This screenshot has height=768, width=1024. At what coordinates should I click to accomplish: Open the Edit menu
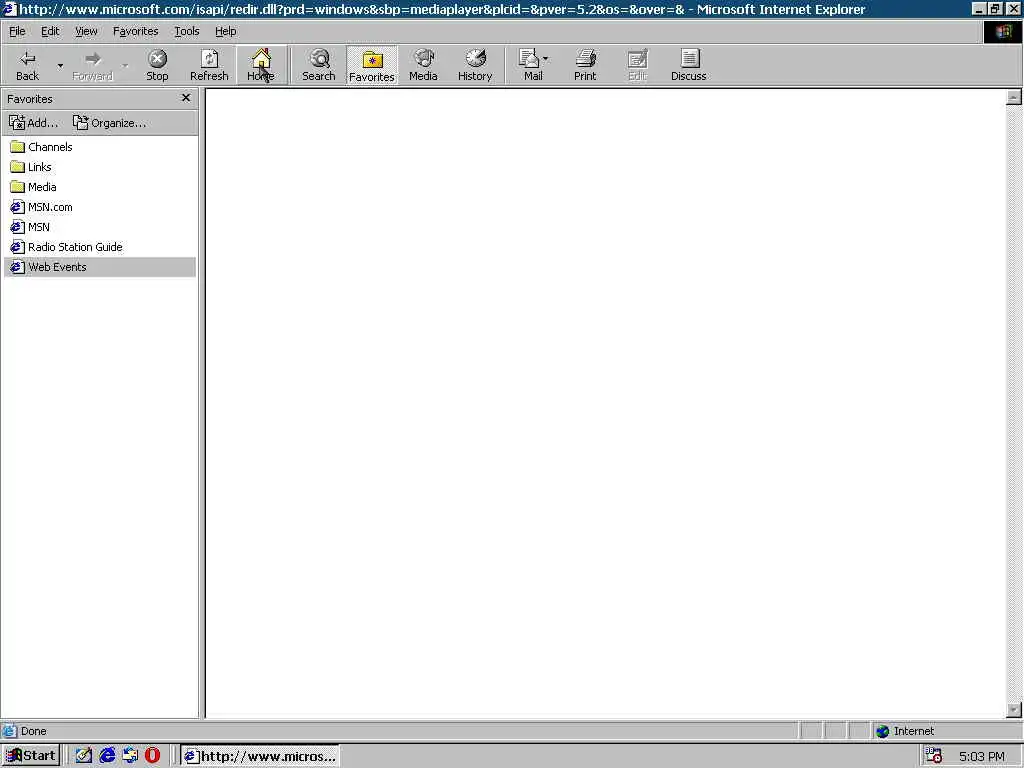point(50,31)
